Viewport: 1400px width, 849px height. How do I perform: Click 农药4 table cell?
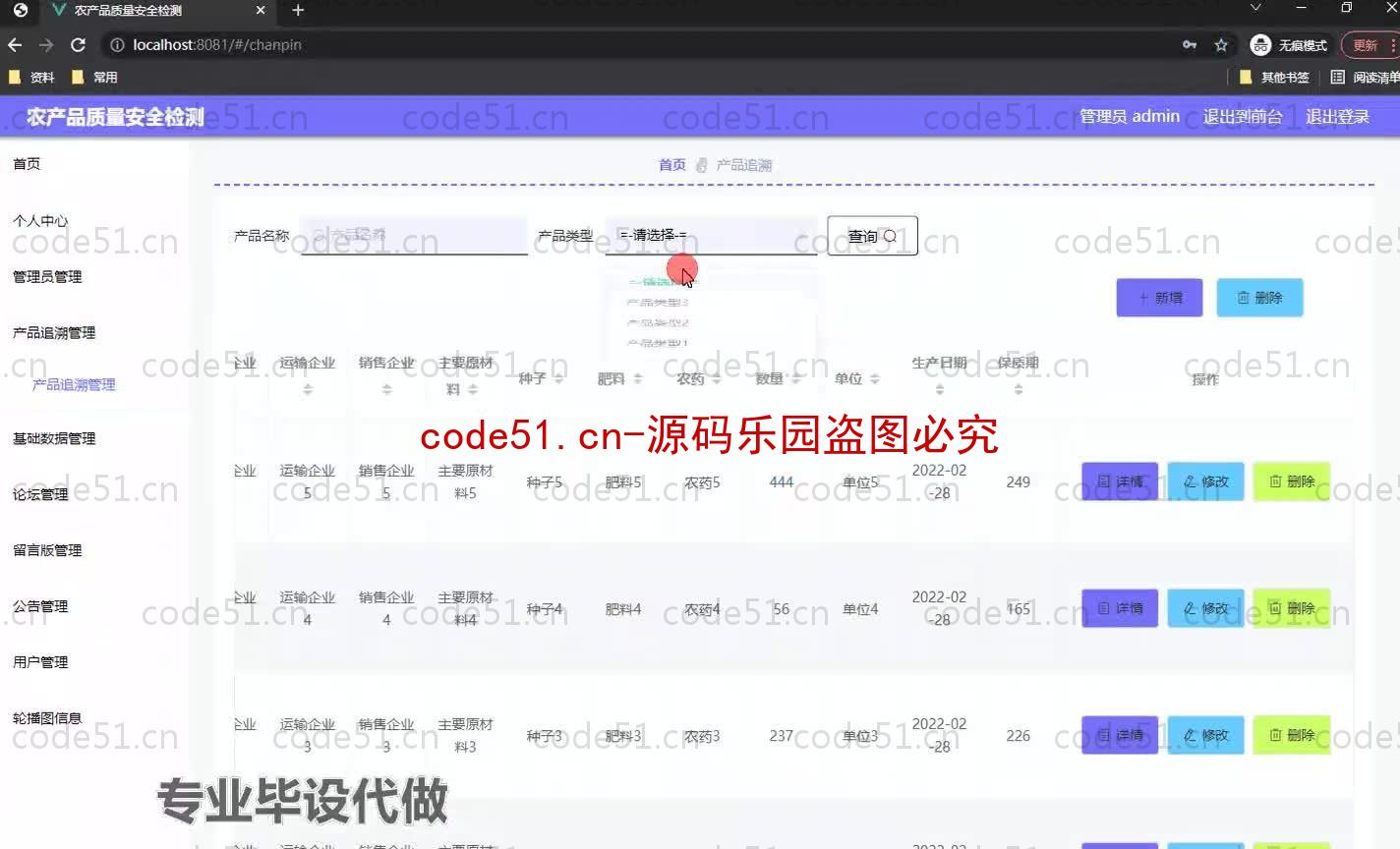point(702,609)
